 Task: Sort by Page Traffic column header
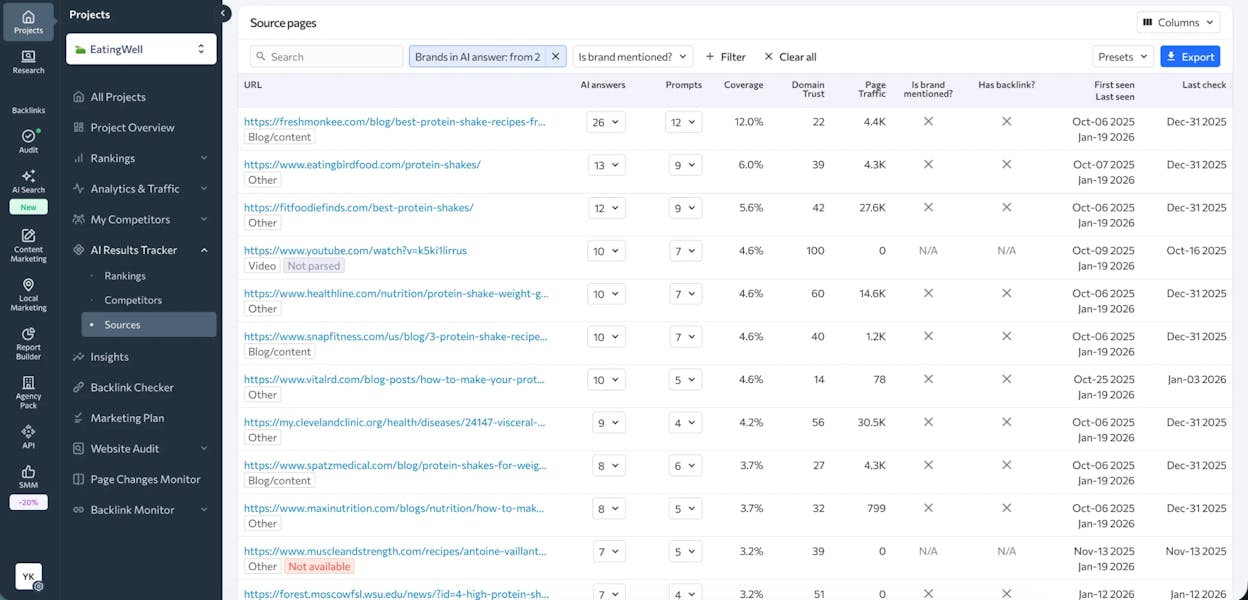pos(872,89)
